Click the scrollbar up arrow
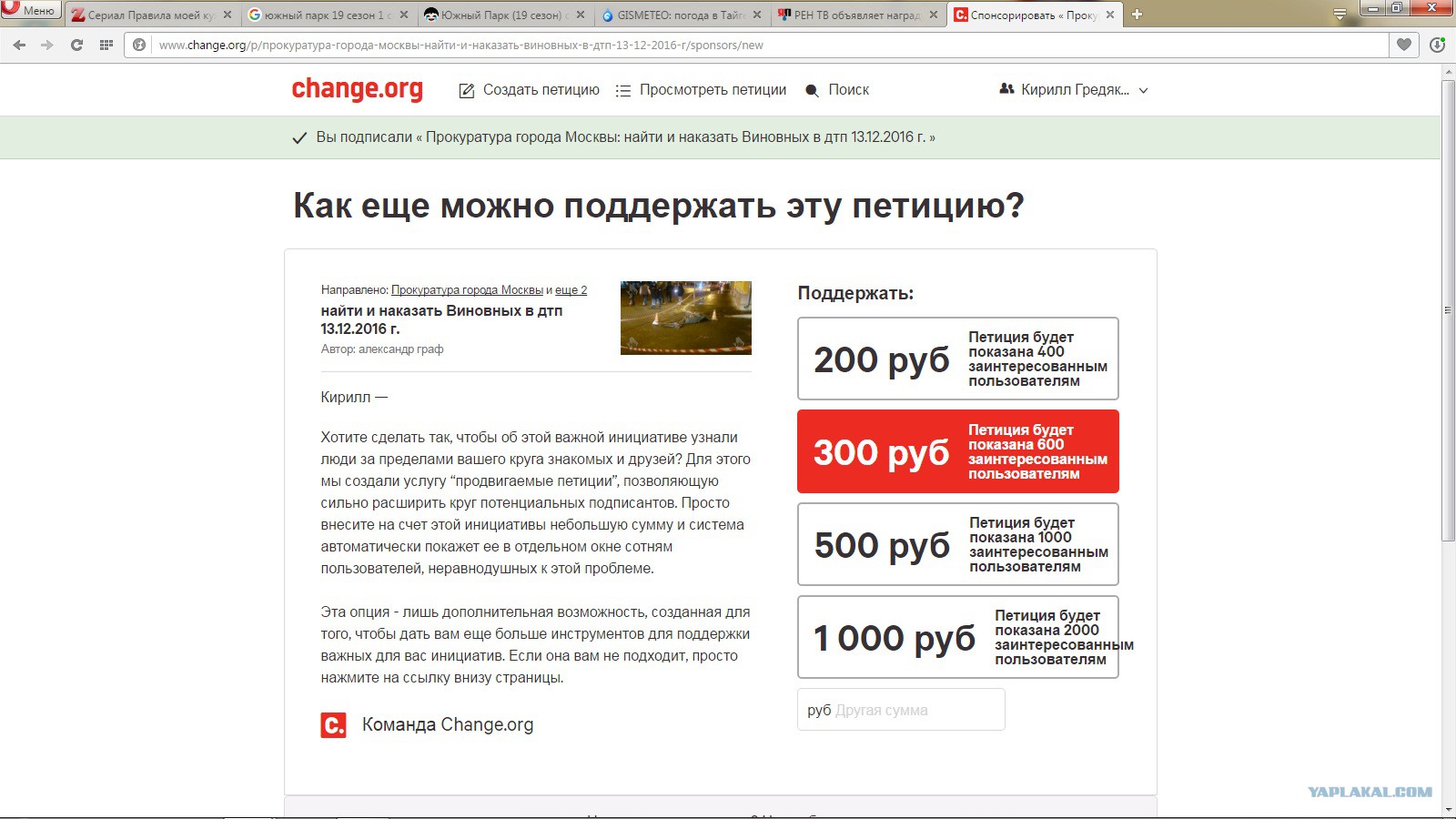The width and height of the screenshot is (1456, 819). (1448, 70)
